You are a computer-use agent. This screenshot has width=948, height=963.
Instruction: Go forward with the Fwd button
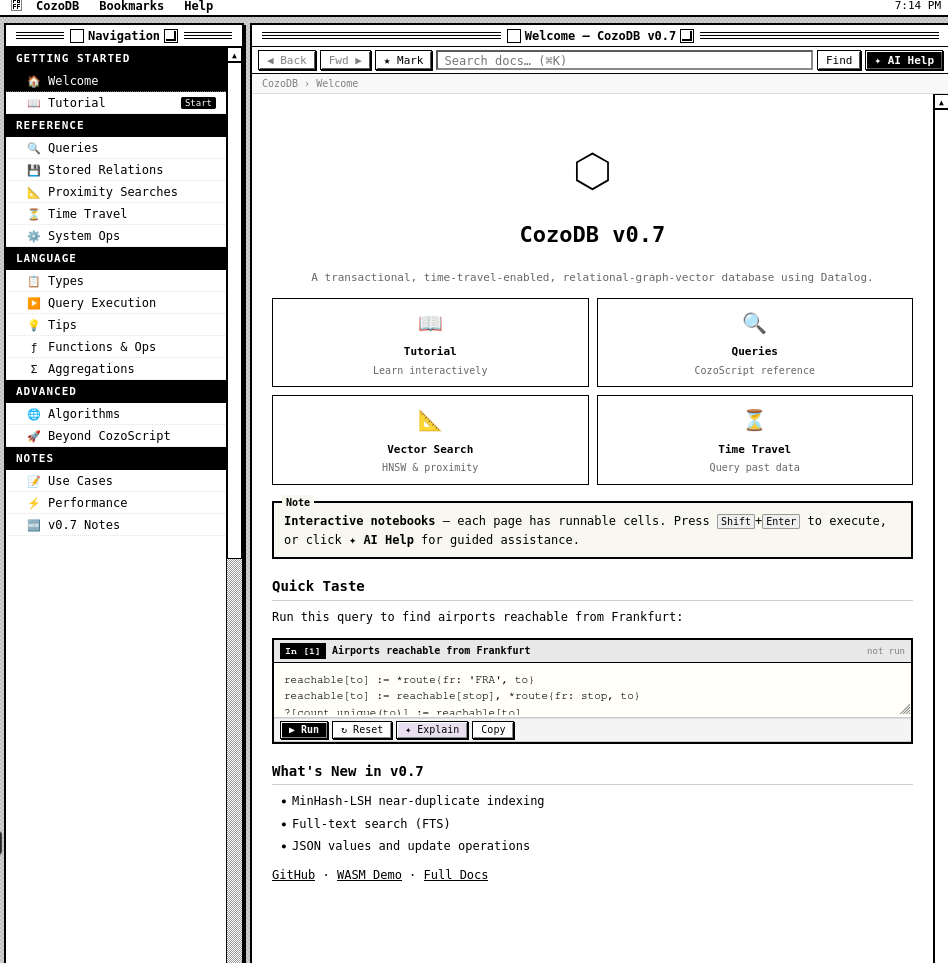(x=345, y=60)
